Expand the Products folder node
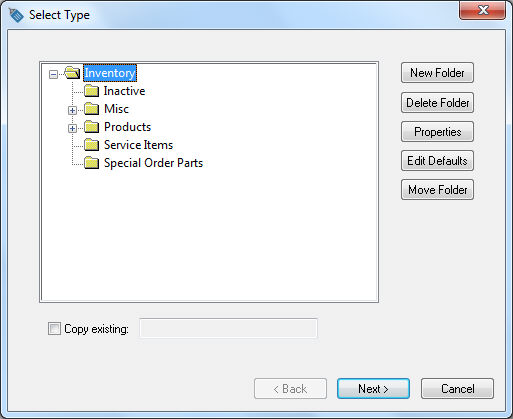The image size is (513, 419). (72, 128)
